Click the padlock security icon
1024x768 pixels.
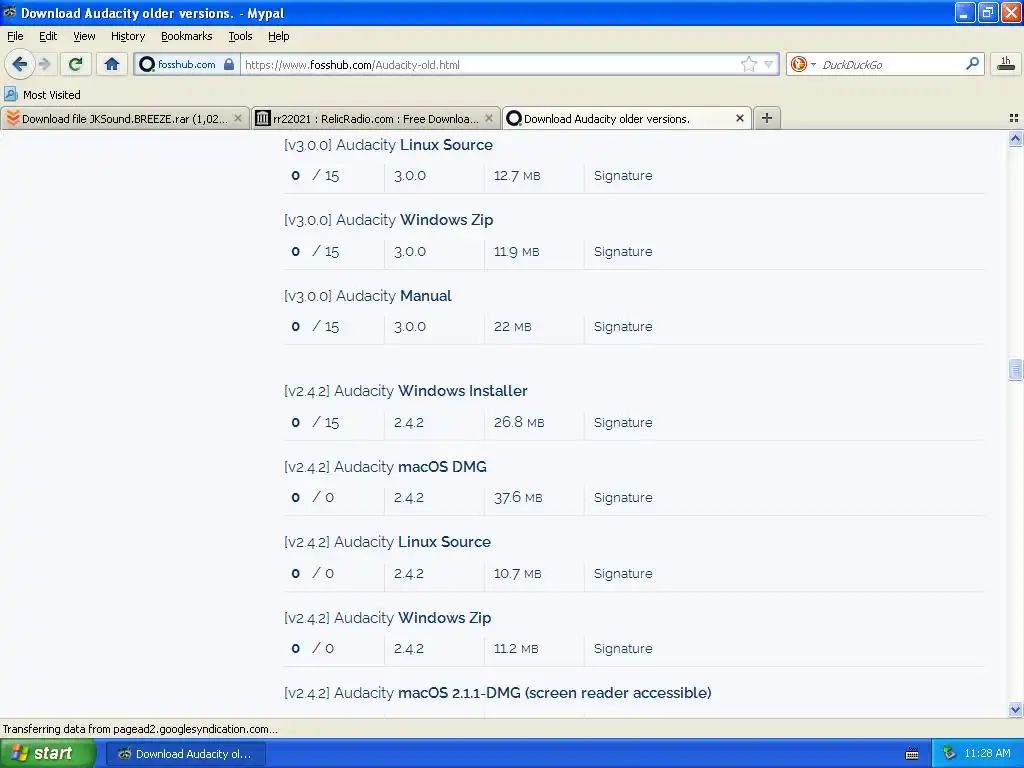pos(229,64)
